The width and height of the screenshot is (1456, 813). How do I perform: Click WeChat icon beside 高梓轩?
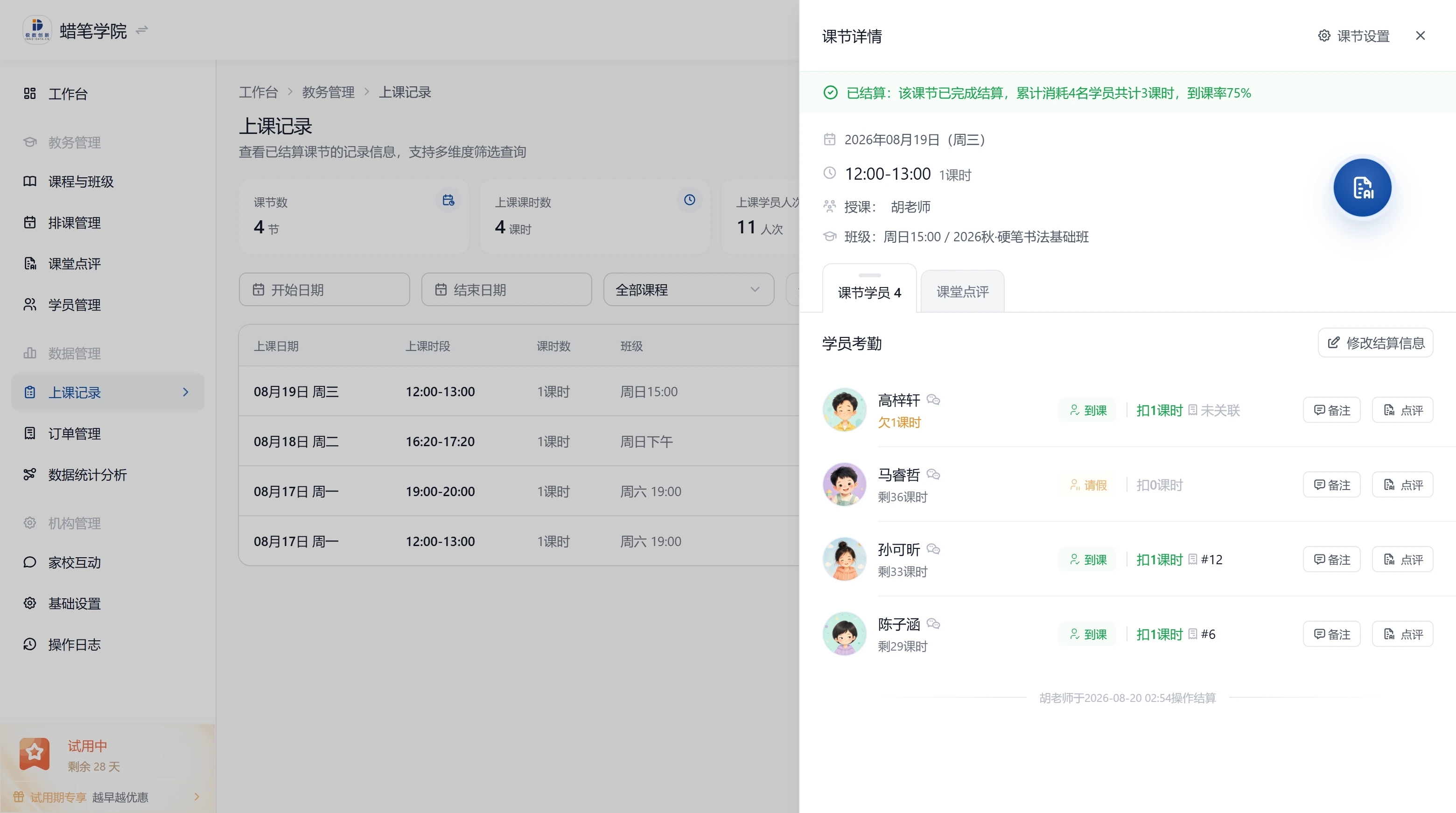(933, 399)
